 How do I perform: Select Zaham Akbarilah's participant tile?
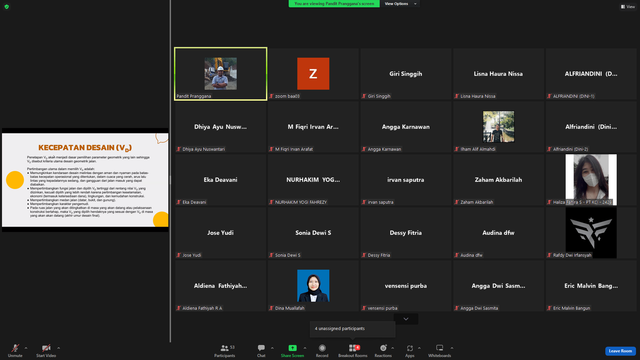click(x=498, y=180)
